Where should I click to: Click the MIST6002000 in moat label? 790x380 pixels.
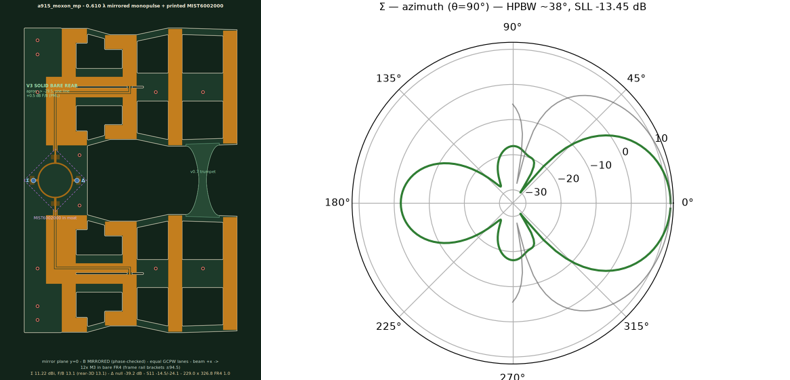click(x=55, y=218)
